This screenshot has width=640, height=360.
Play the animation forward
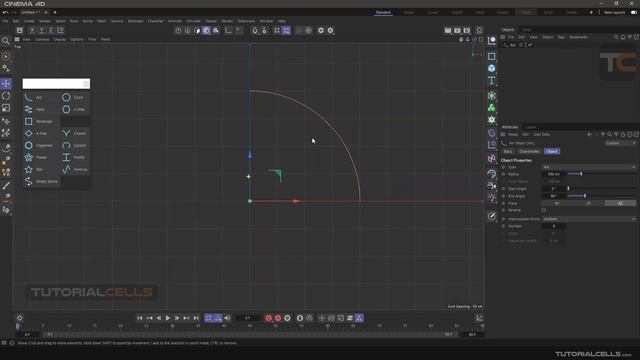click(x=168, y=318)
